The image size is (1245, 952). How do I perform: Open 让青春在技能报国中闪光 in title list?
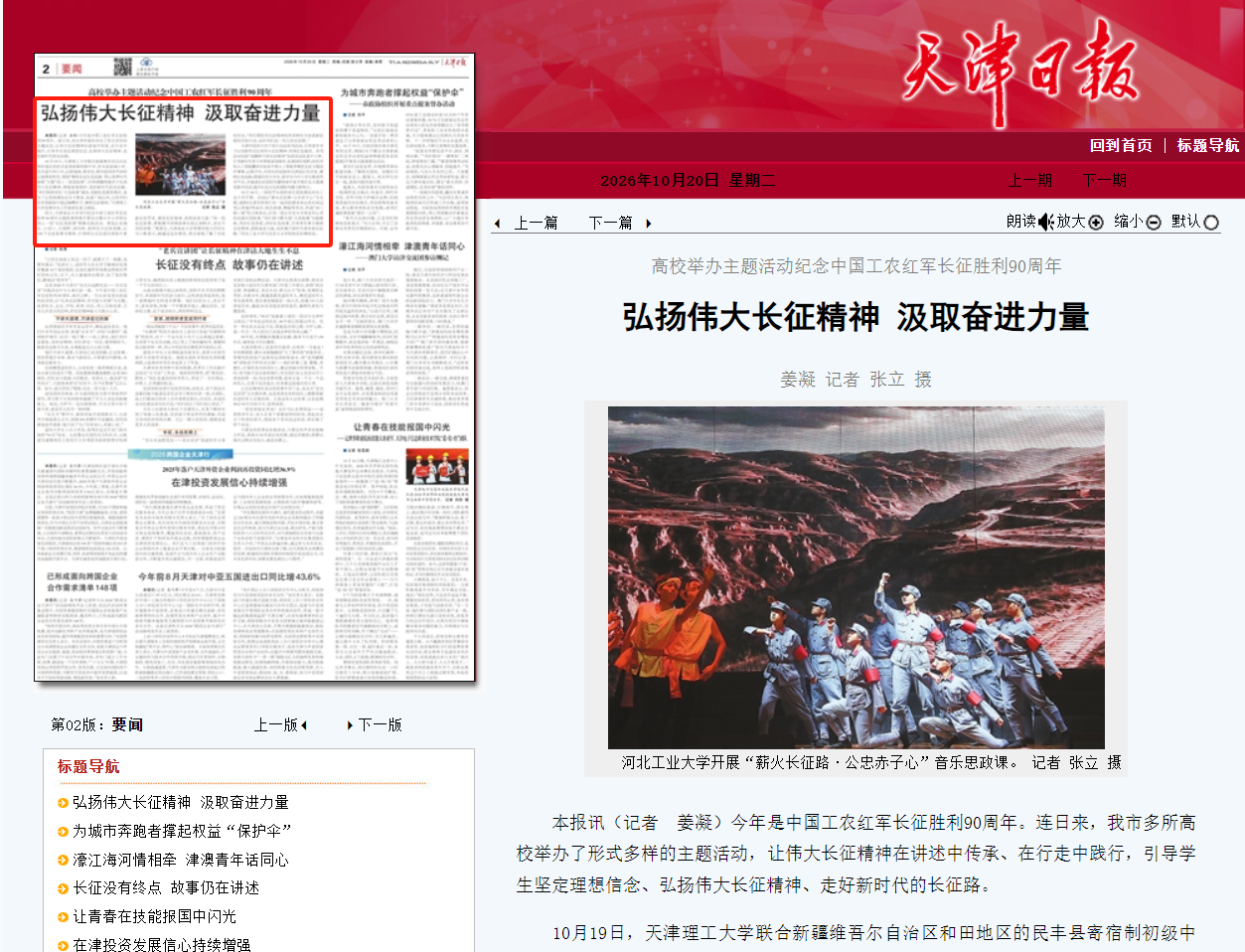[x=155, y=916]
